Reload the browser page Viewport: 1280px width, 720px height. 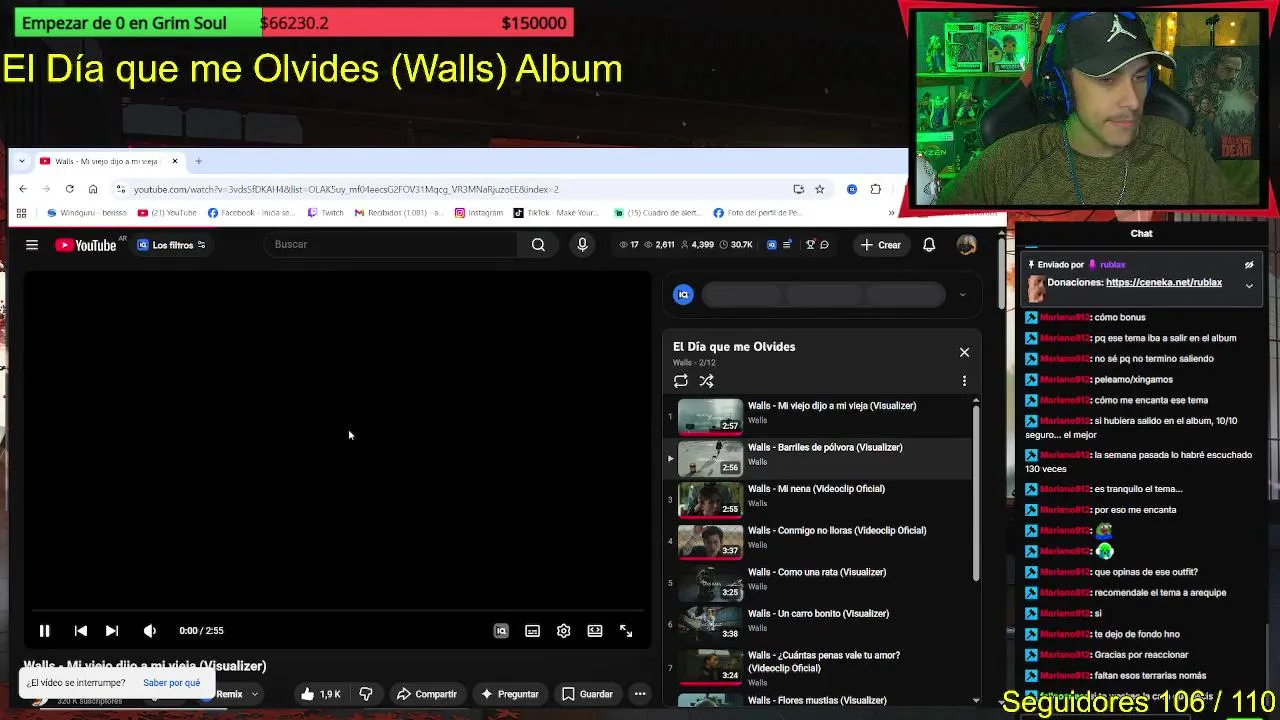[69, 189]
